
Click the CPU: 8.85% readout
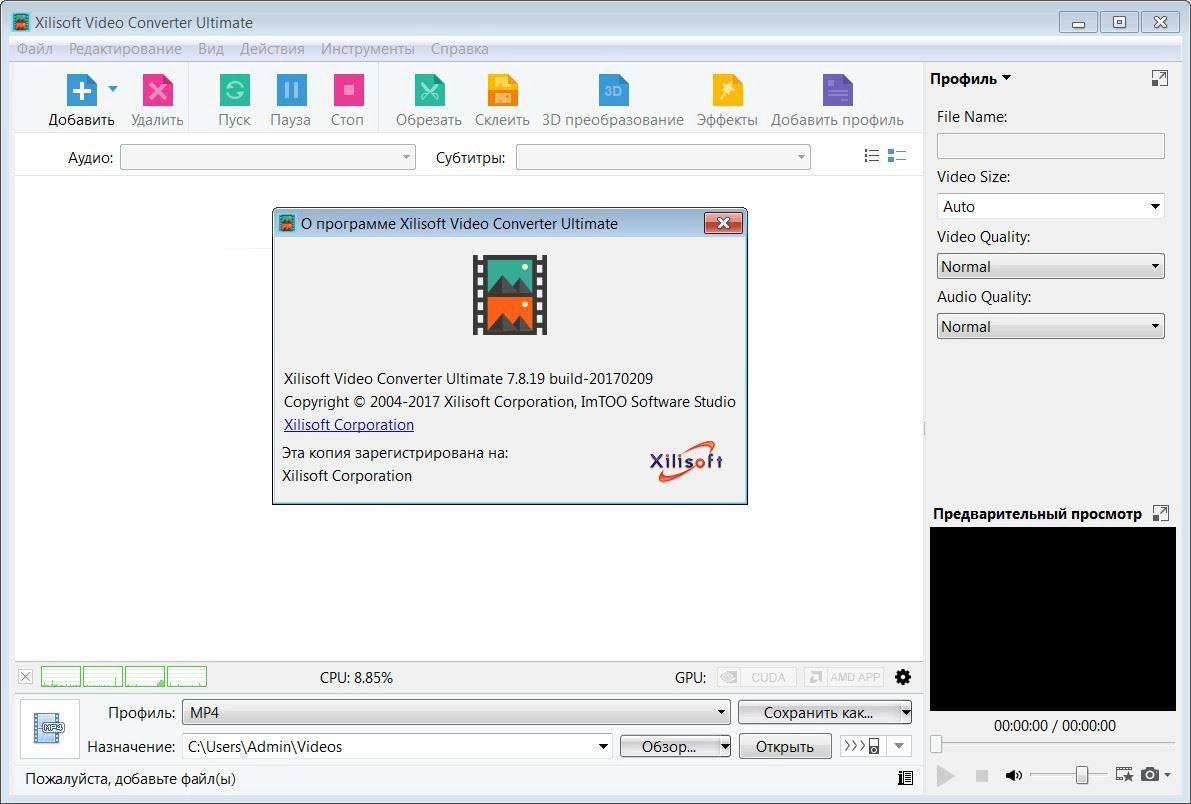tap(356, 677)
